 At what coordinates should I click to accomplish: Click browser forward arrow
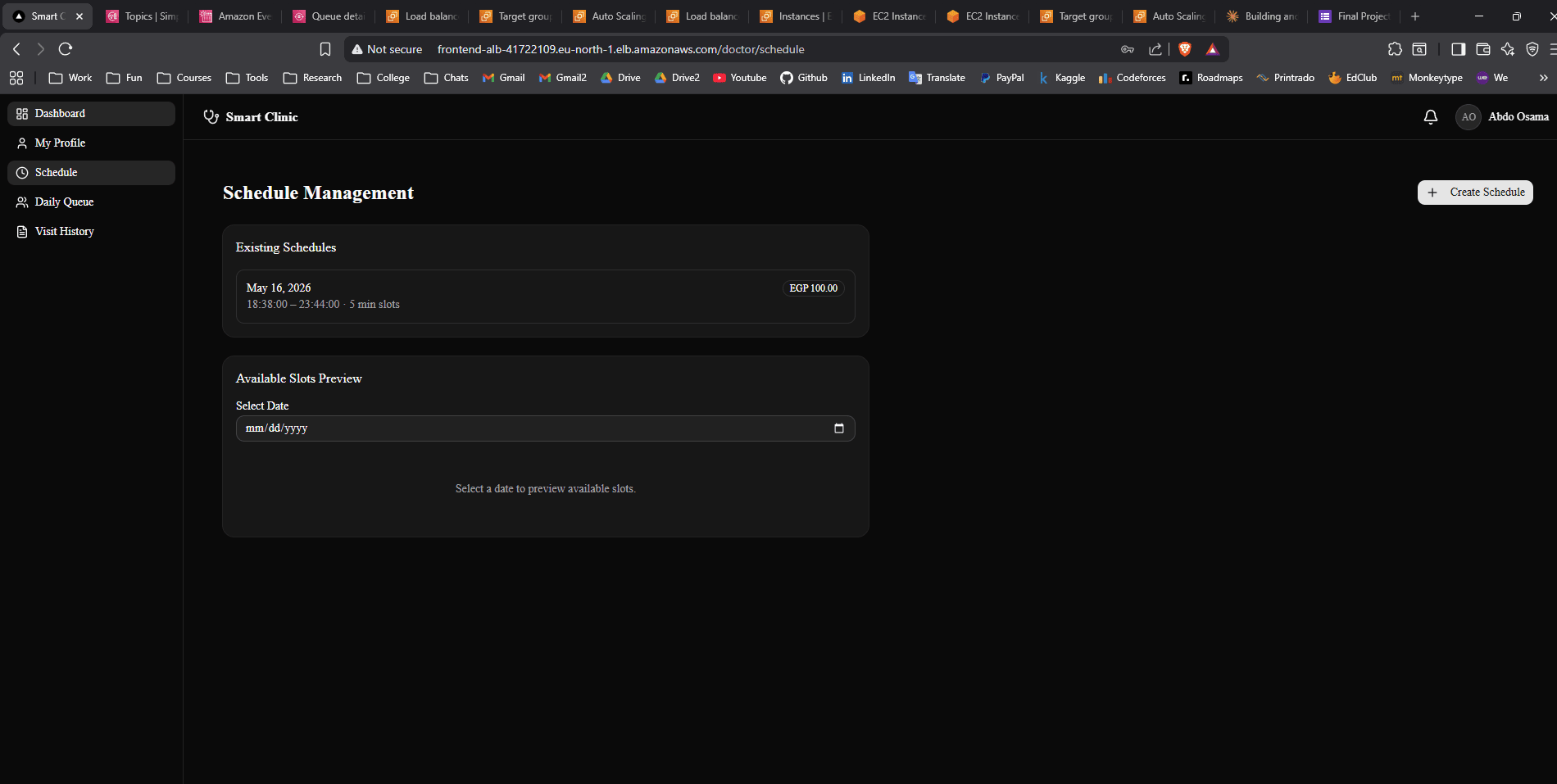point(41,49)
